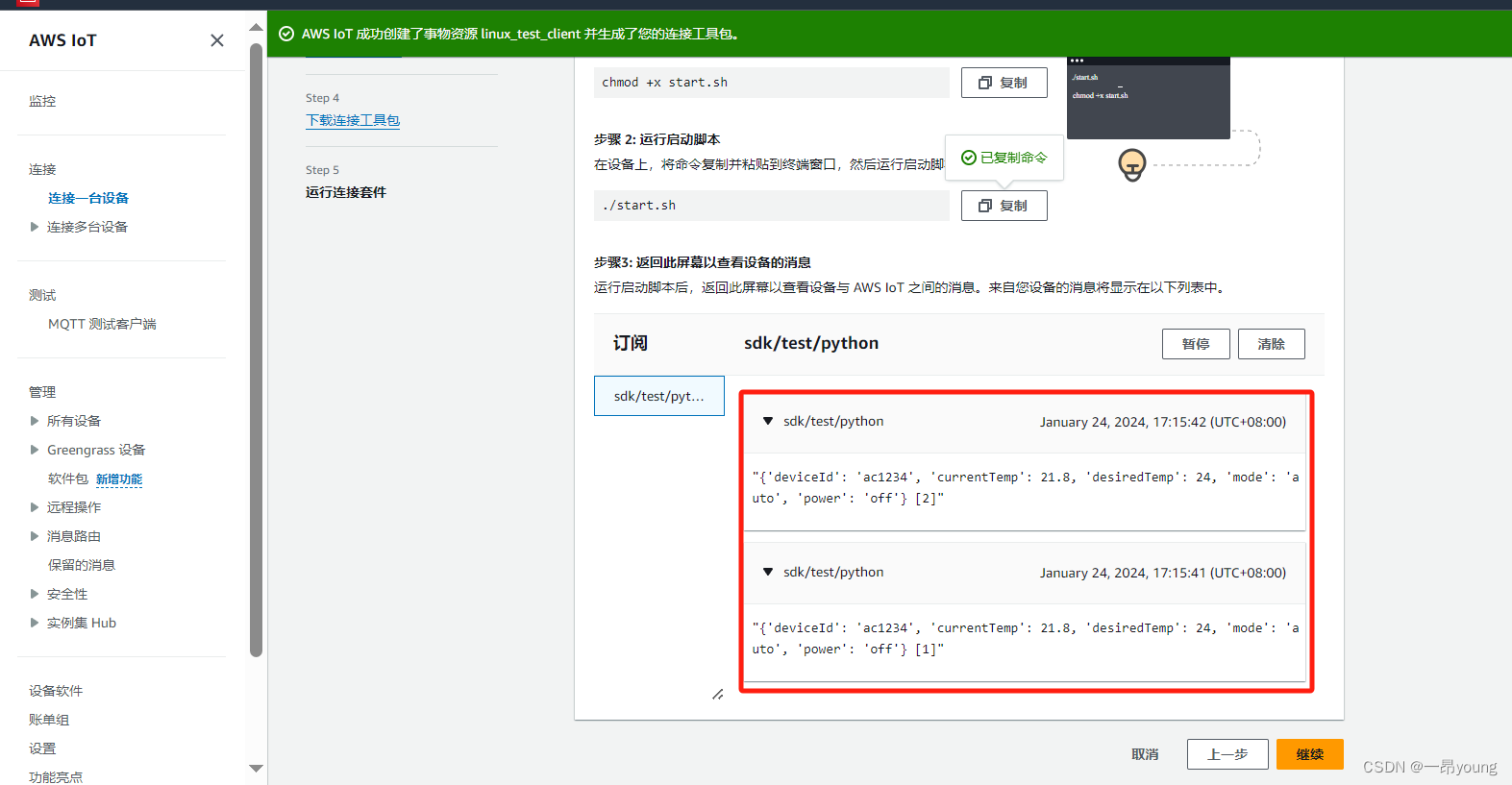Close the AWS IoT sidebar panel
1512x785 pixels.
point(217,40)
